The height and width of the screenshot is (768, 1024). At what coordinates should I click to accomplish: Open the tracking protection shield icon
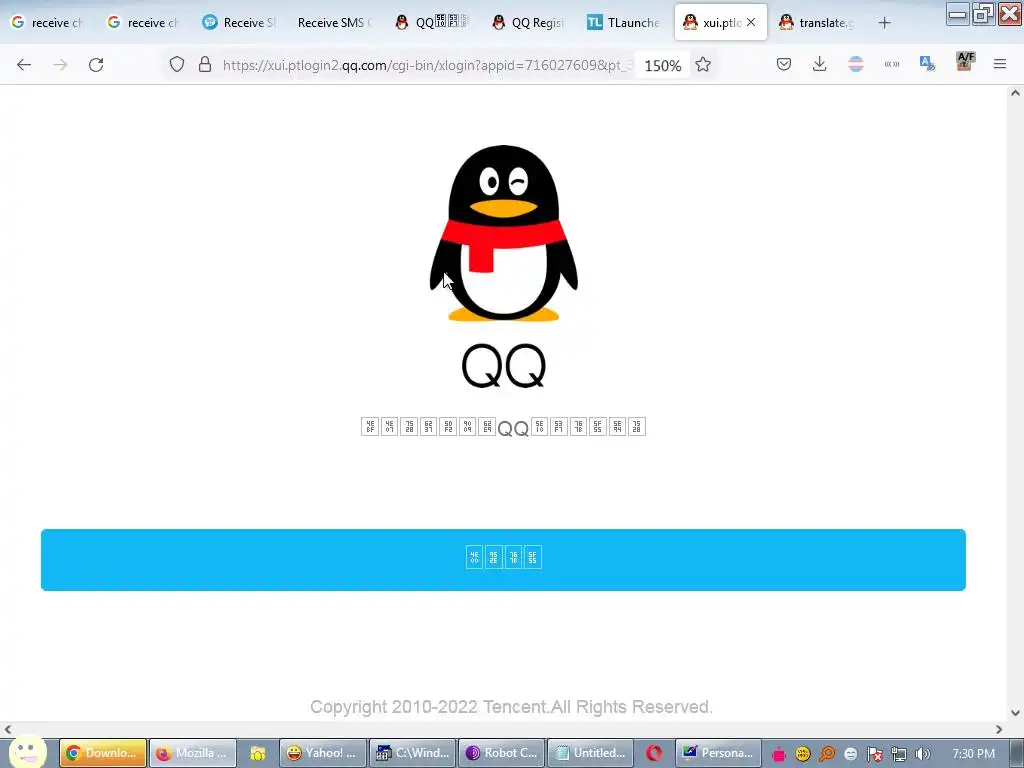[x=177, y=64]
